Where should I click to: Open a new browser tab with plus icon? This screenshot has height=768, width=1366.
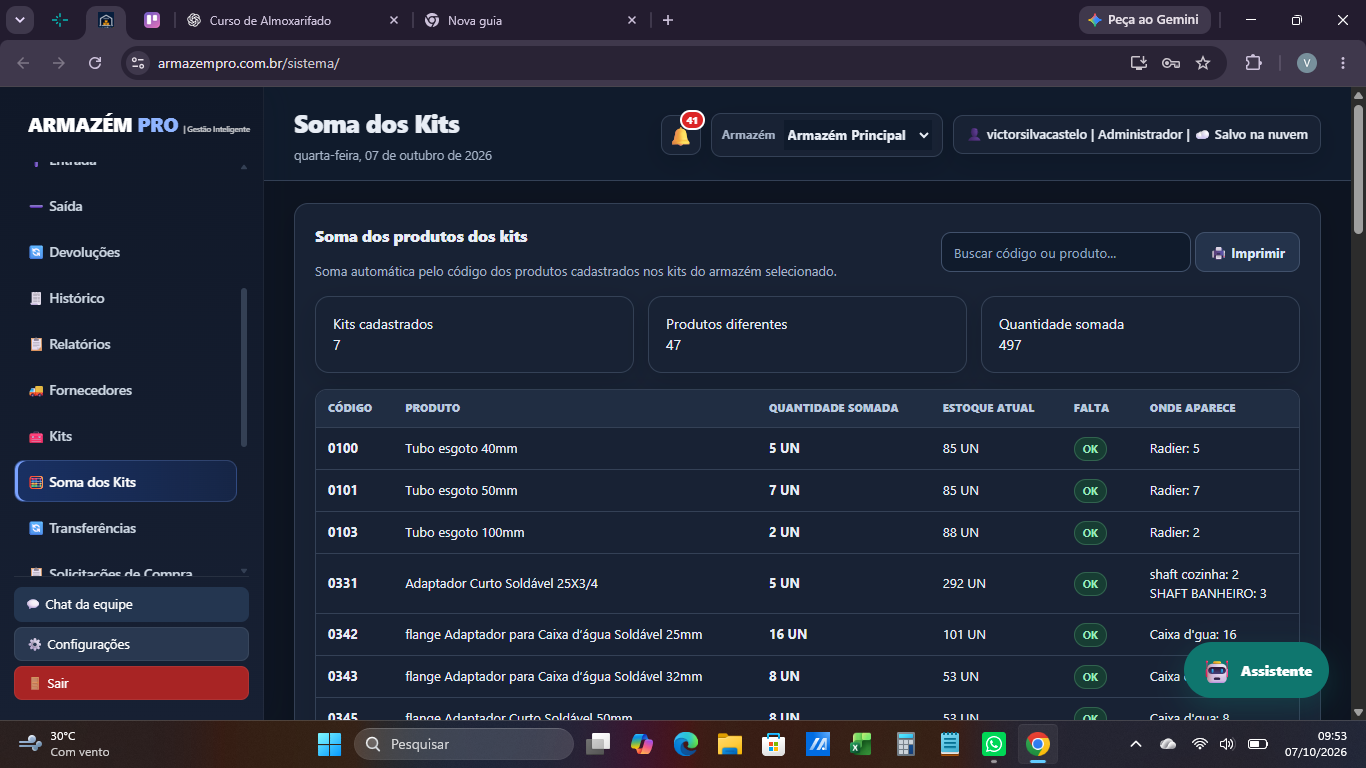(668, 20)
